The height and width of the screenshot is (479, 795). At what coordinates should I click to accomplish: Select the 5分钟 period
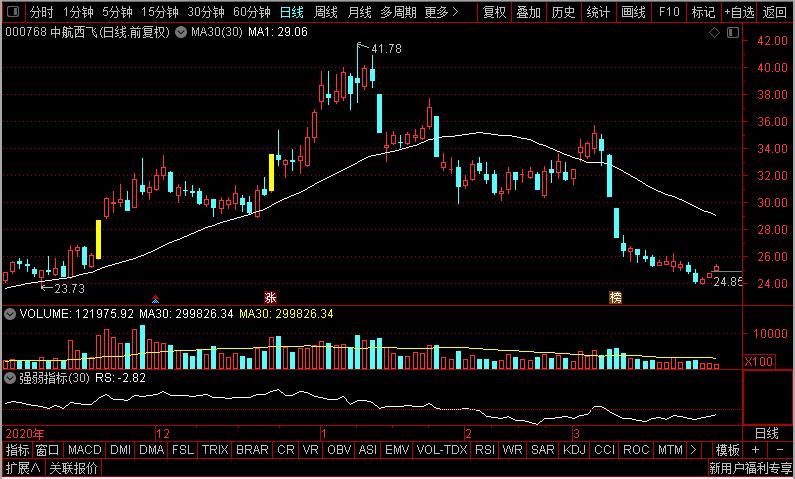117,12
